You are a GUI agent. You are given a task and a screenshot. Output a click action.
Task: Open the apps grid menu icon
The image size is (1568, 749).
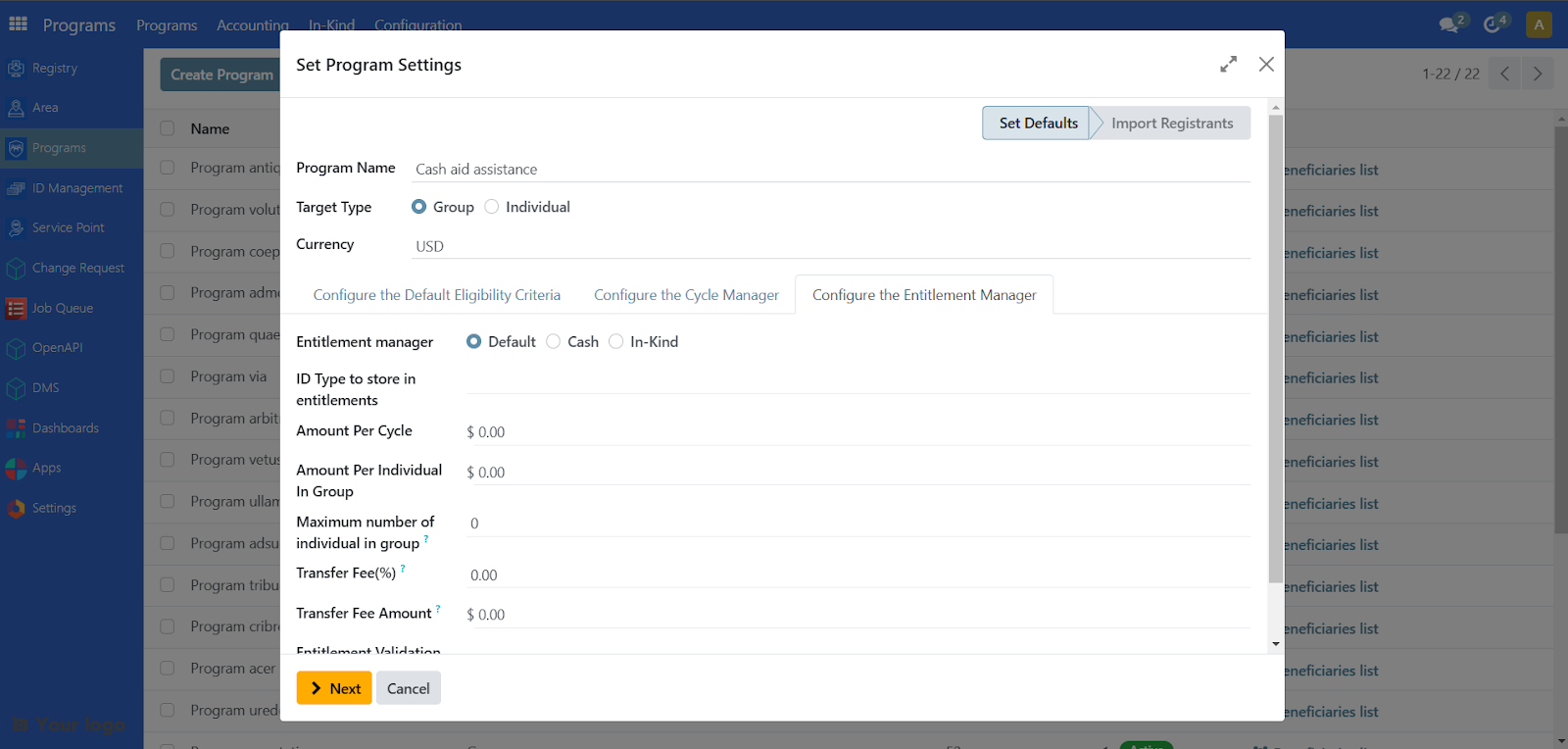click(18, 24)
